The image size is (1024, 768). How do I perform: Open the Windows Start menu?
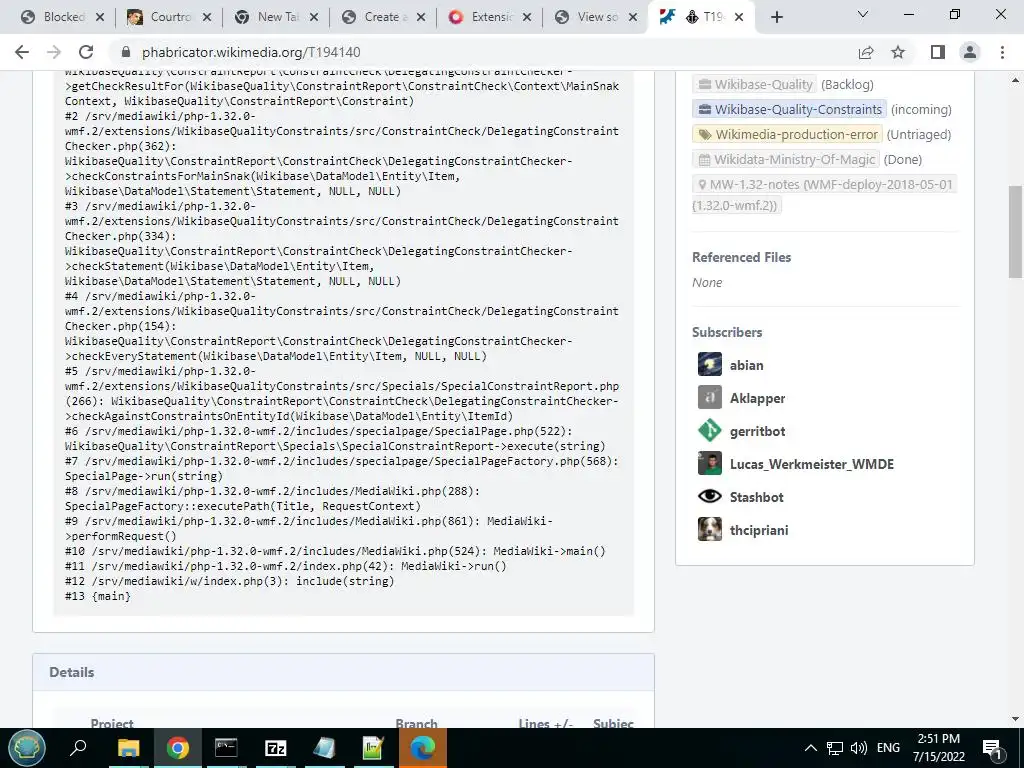tap(27, 748)
